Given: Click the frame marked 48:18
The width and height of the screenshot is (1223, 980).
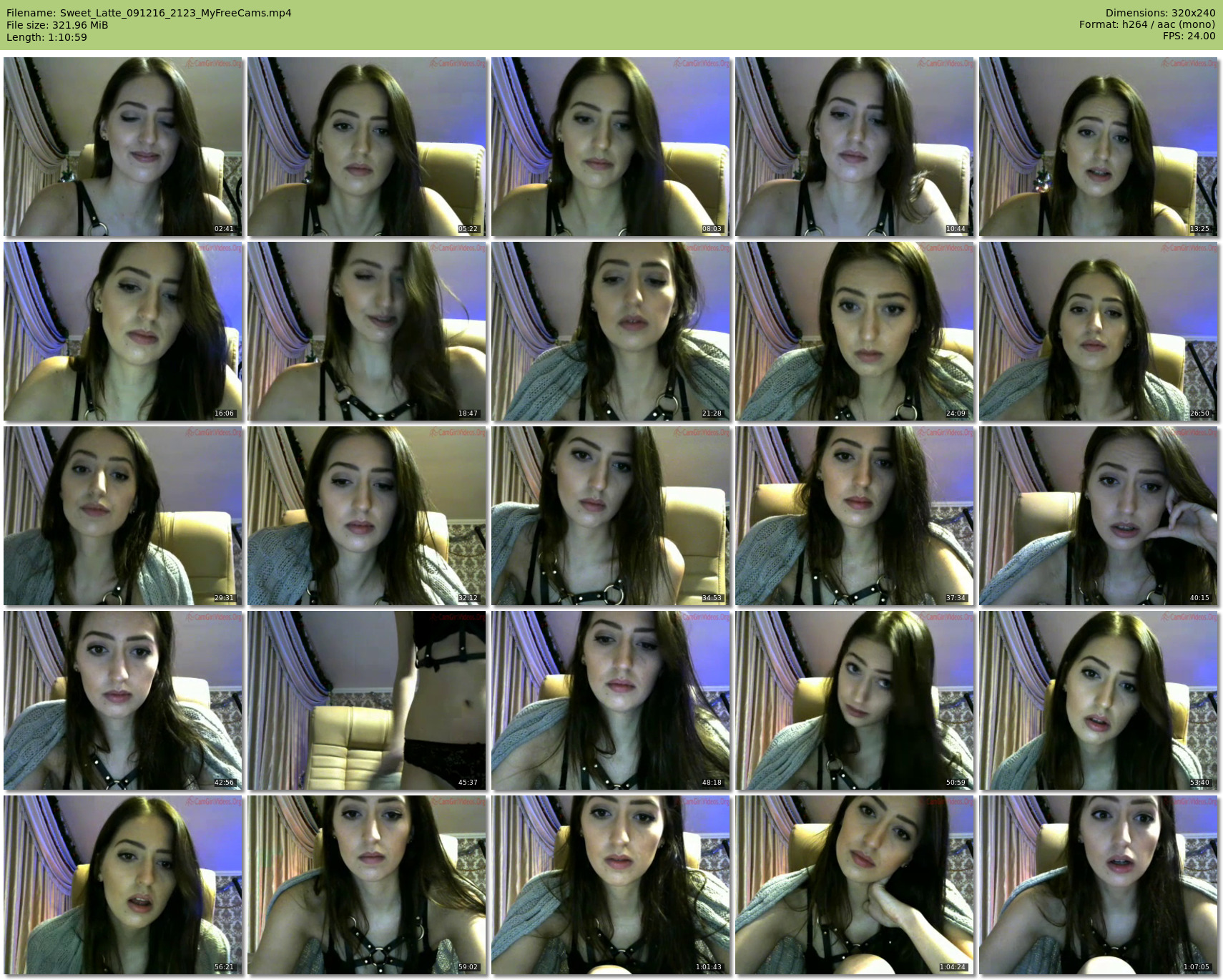Looking at the screenshot, I should (x=611, y=700).
